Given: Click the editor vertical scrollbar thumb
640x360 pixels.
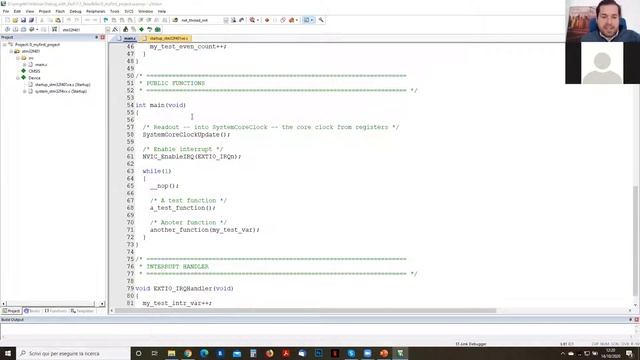Looking at the screenshot, I should point(635,241).
